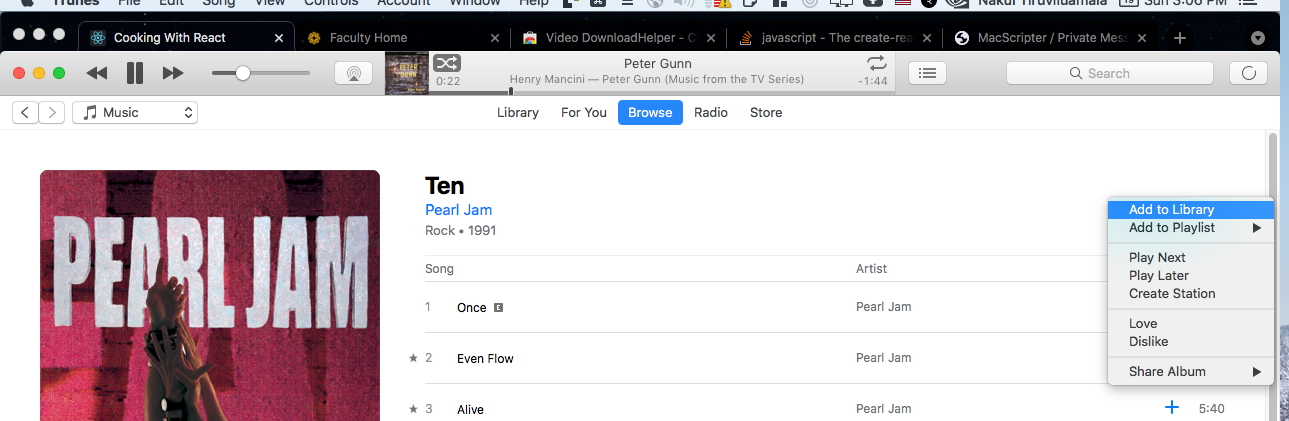Click the activity spinner button beside Search
The image size is (1289, 421).
1247,73
